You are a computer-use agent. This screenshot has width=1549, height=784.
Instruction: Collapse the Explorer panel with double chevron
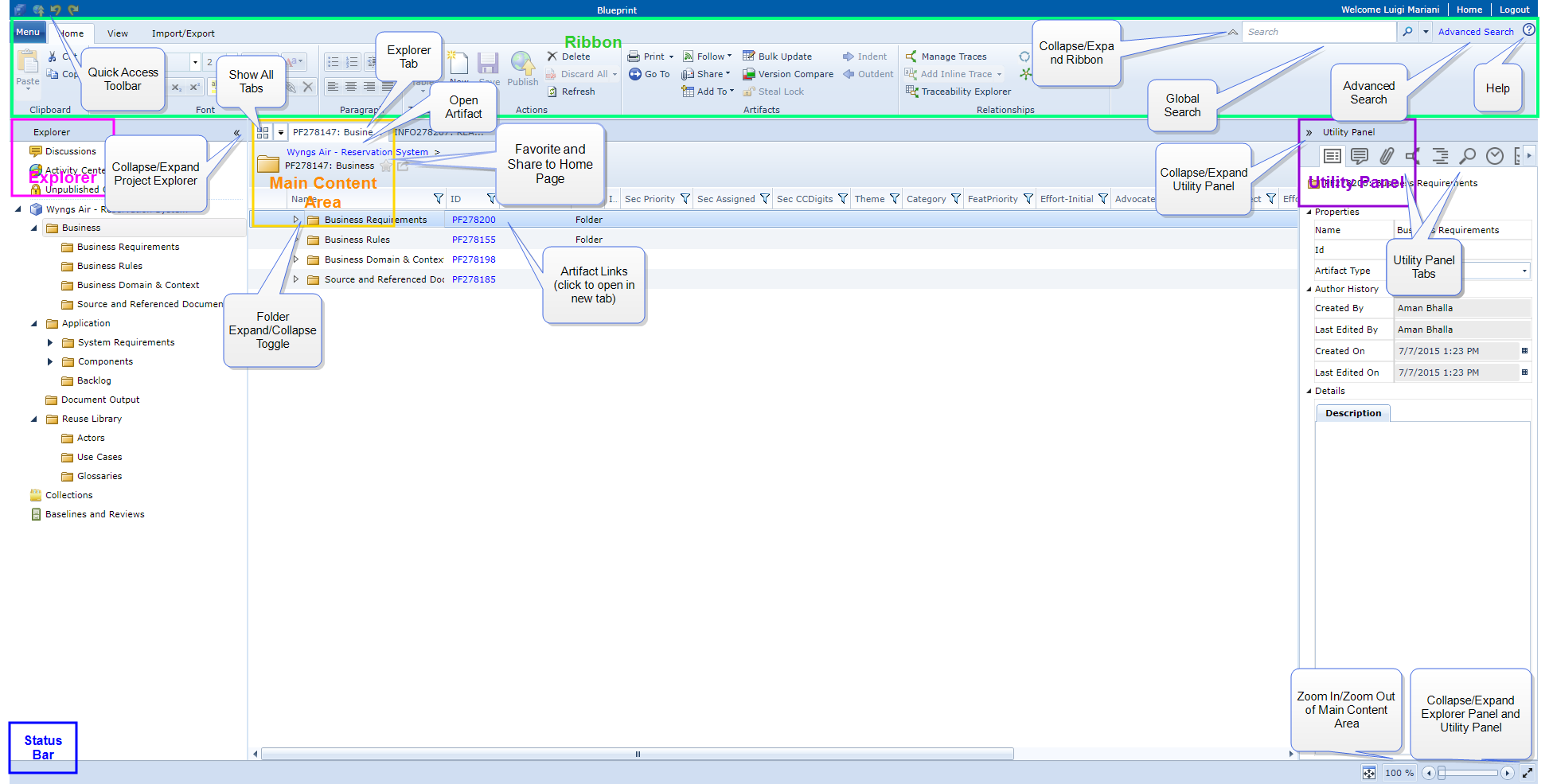click(x=236, y=133)
